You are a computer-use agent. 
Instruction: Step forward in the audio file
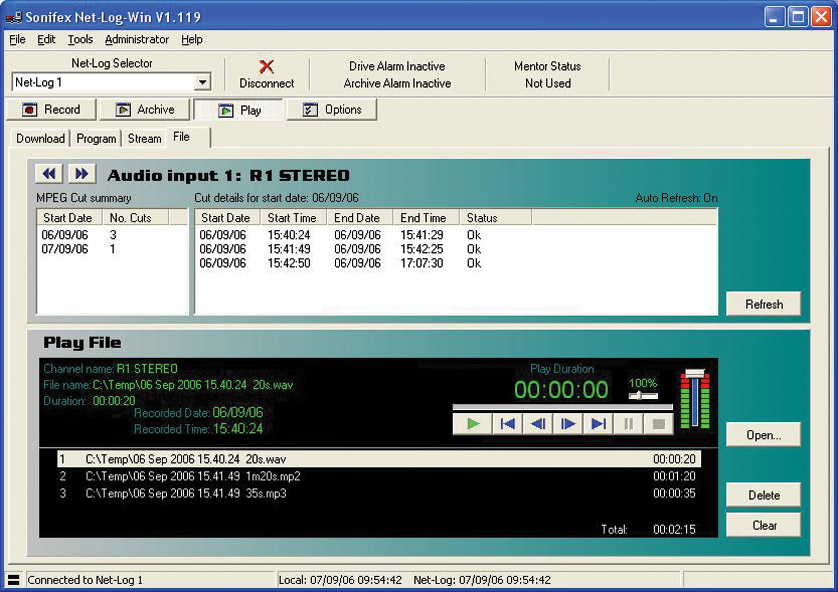(568, 424)
